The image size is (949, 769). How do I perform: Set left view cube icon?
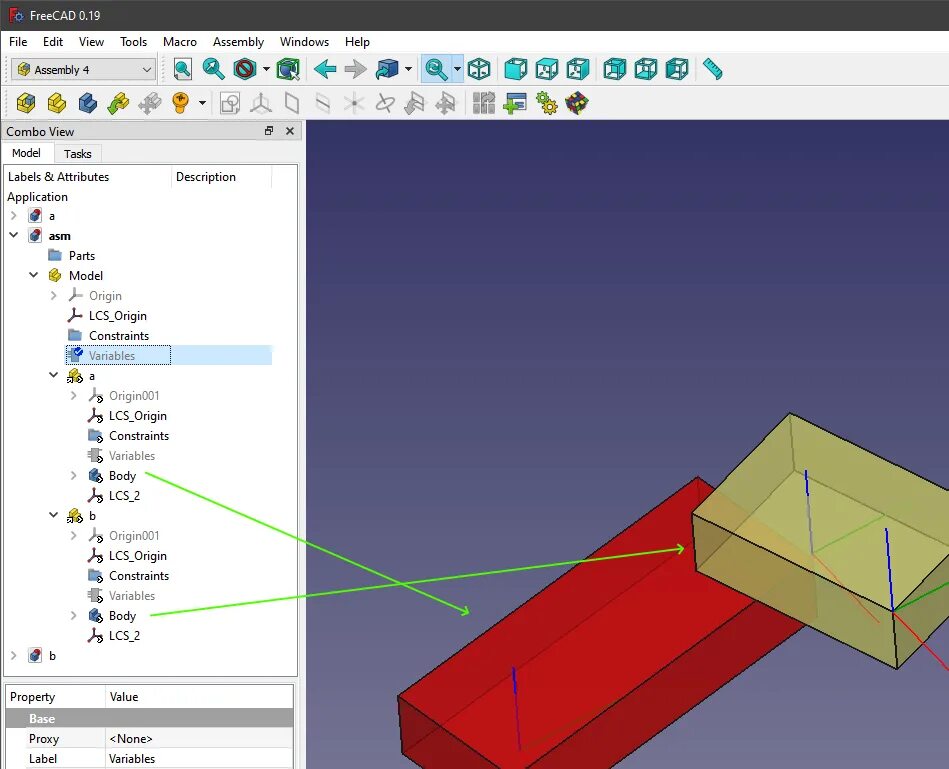(676, 69)
